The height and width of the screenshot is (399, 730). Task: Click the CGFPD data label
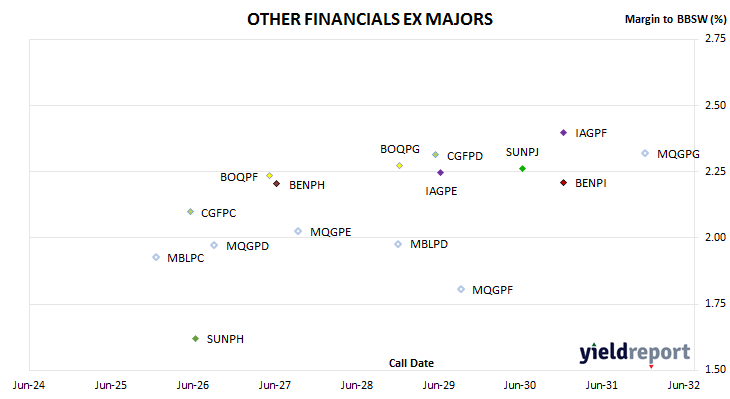(465, 156)
